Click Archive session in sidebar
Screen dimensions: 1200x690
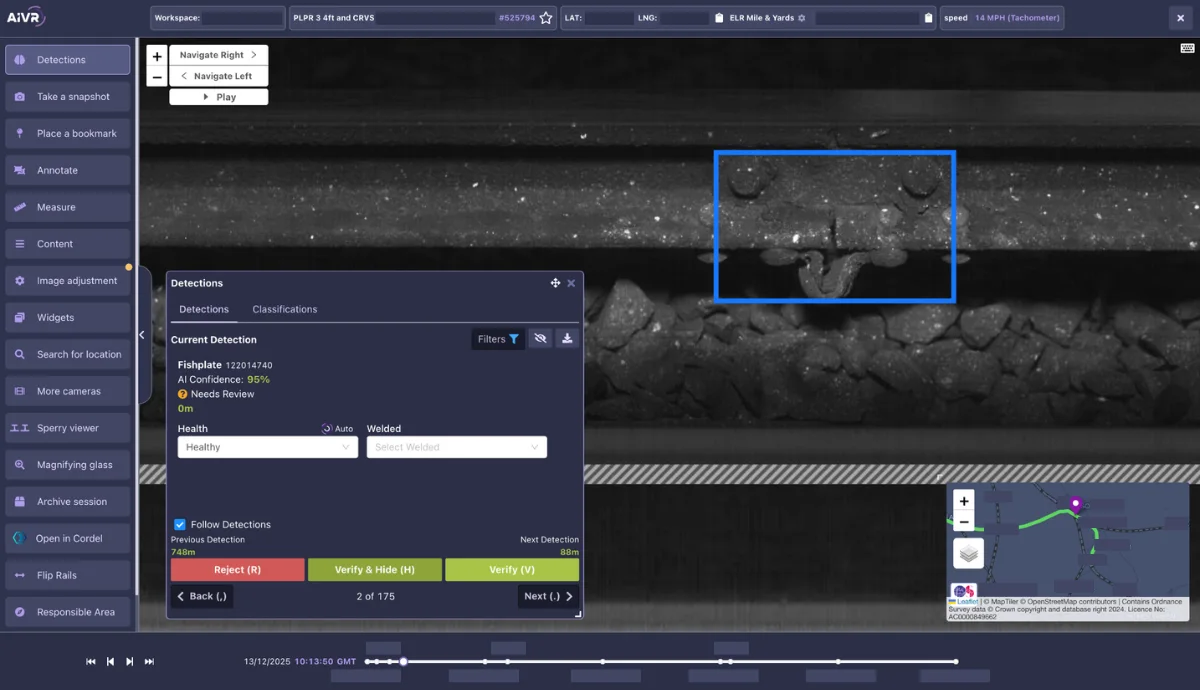tap(68, 502)
